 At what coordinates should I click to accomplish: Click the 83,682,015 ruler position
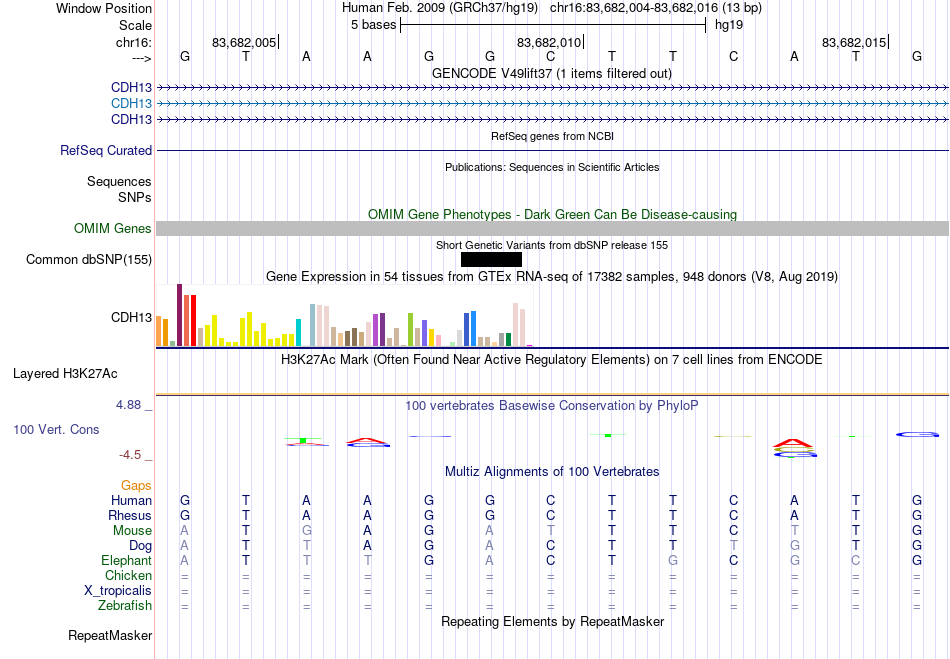854,42
